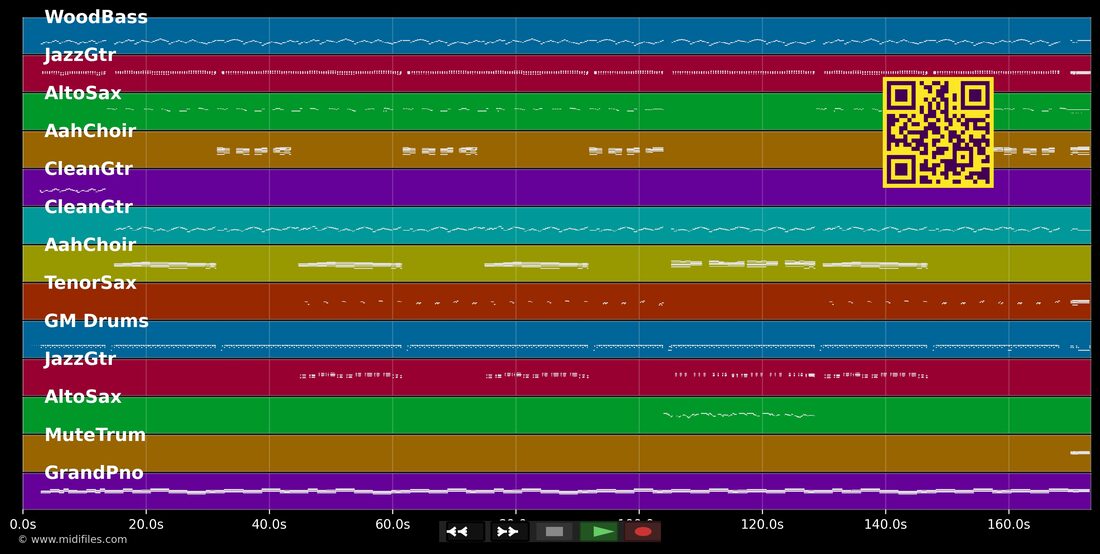1100x554 pixels.
Task: Click the rewind button
Action: pyautogui.click(x=464, y=532)
